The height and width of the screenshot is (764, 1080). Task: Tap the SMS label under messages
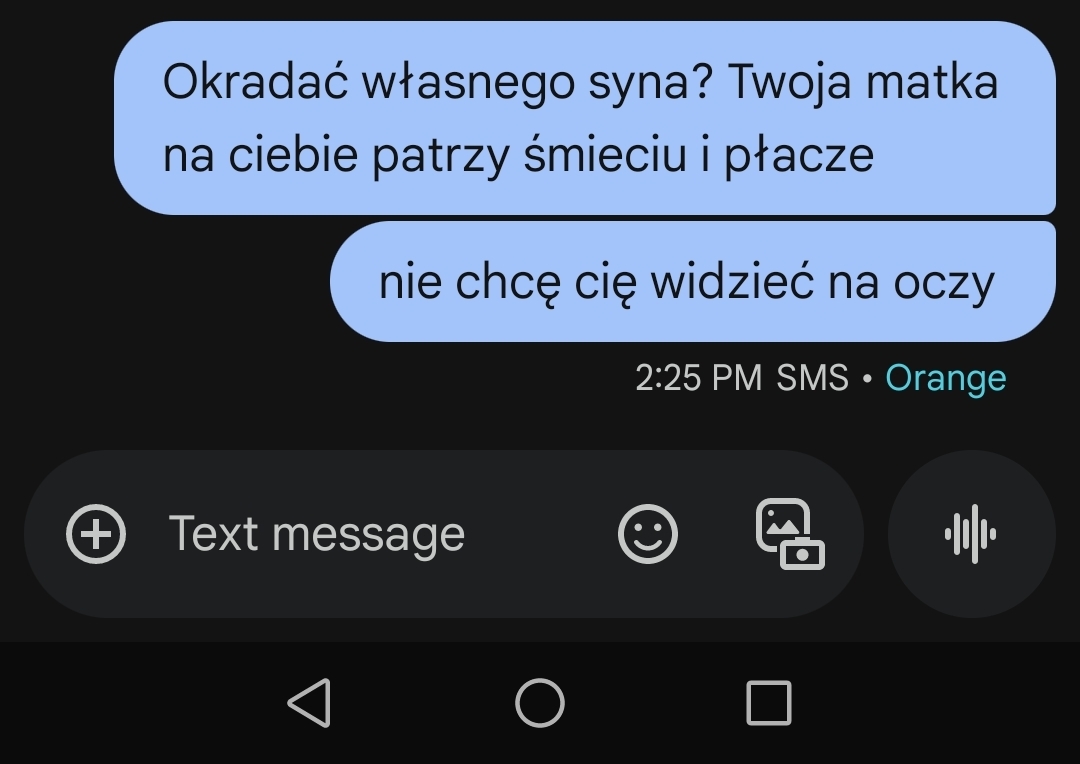(x=812, y=378)
